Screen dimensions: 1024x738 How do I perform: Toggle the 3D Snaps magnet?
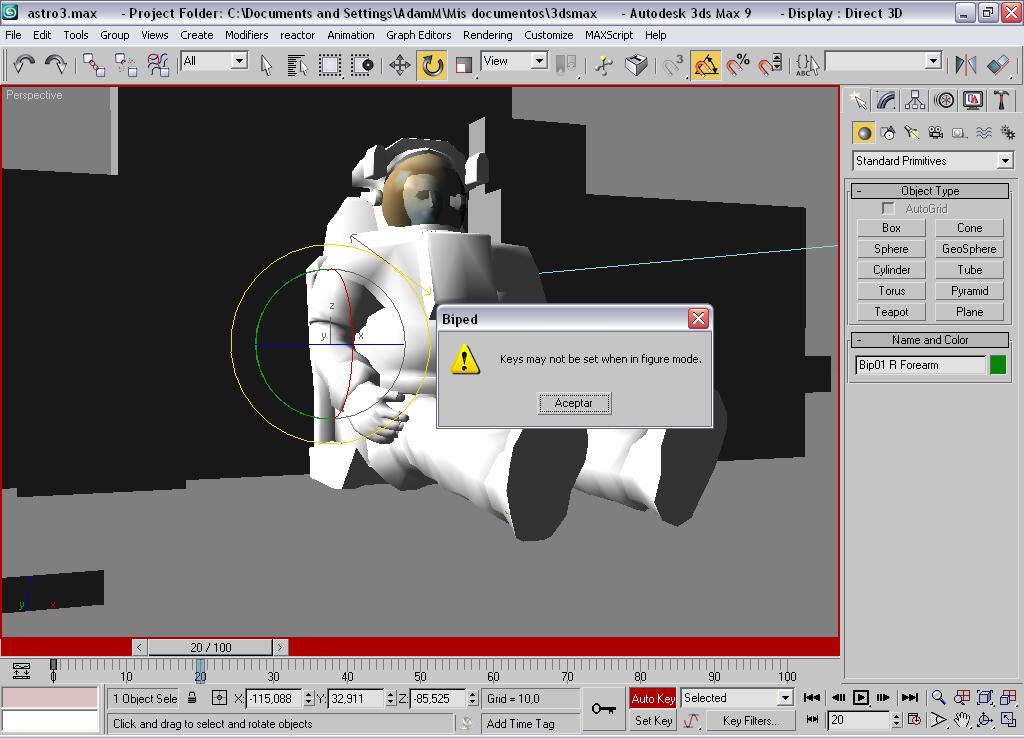click(673, 65)
